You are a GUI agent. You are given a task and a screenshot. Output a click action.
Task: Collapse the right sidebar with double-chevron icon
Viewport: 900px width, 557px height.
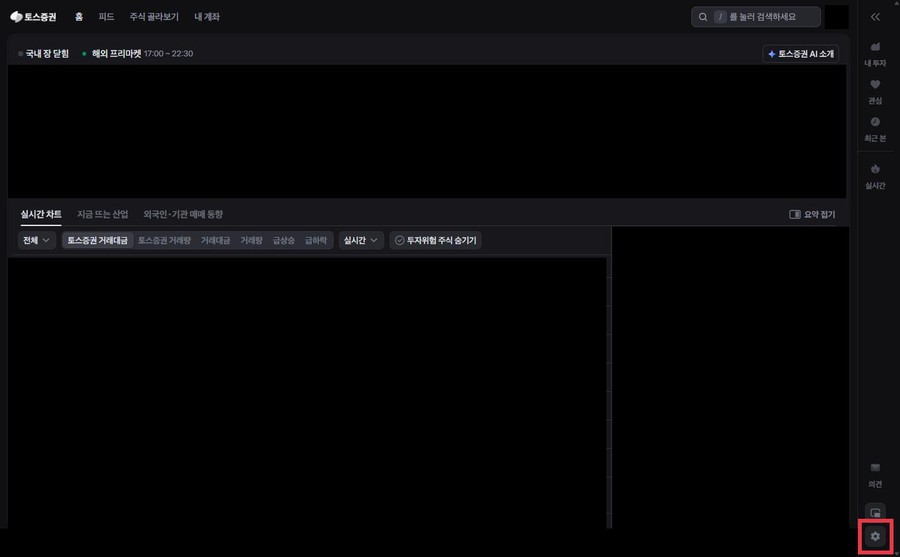point(875,17)
